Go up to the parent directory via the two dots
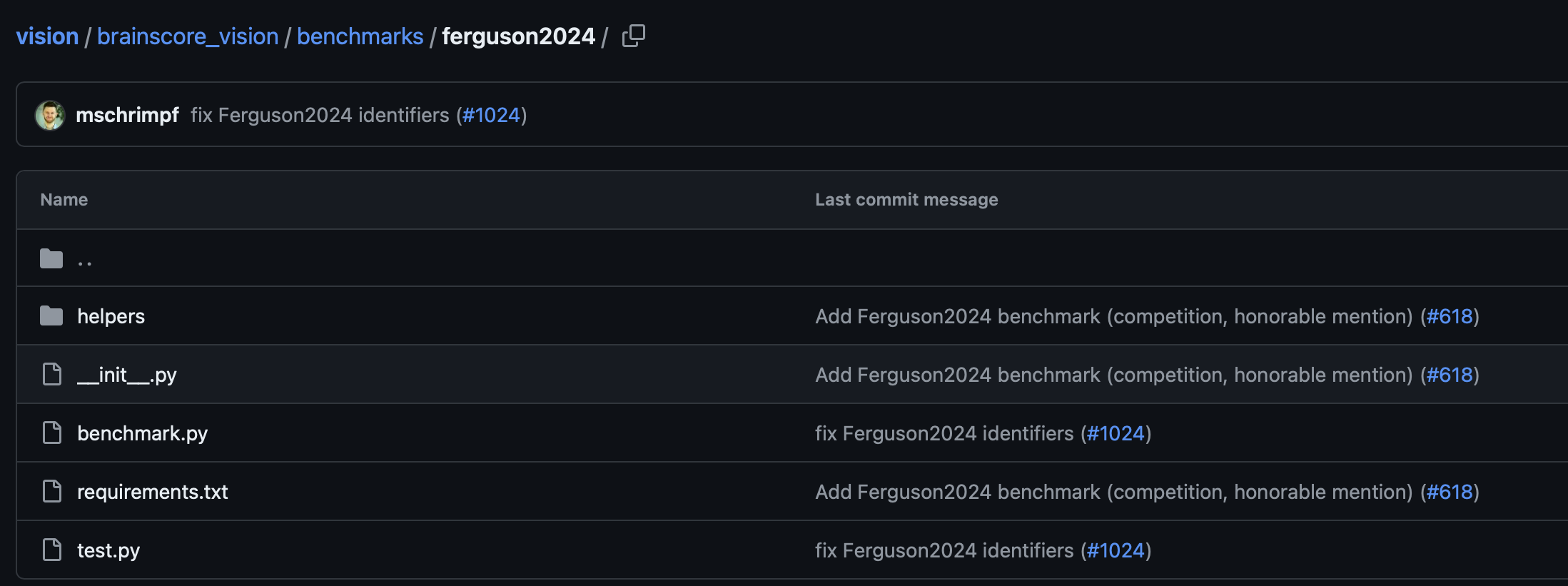Viewport: 1568px width, 586px height. click(x=85, y=263)
